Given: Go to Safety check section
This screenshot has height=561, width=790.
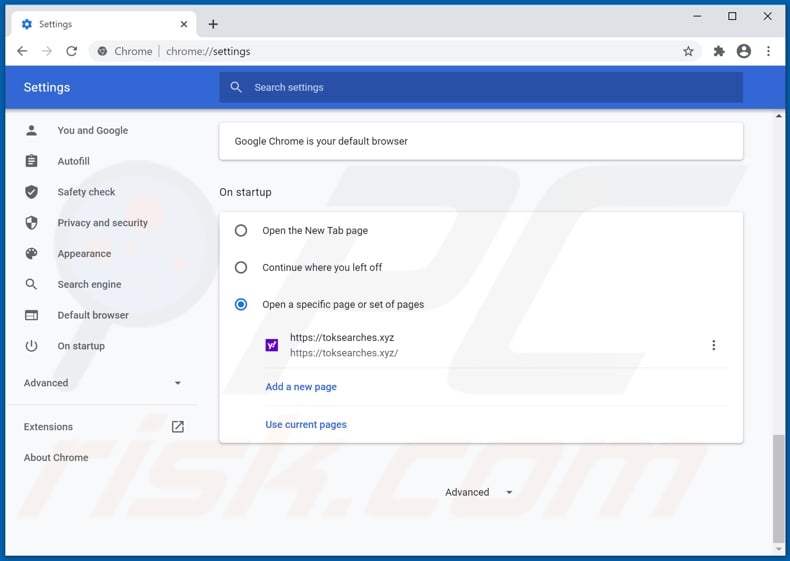Looking at the screenshot, I should pyautogui.click(x=86, y=192).
